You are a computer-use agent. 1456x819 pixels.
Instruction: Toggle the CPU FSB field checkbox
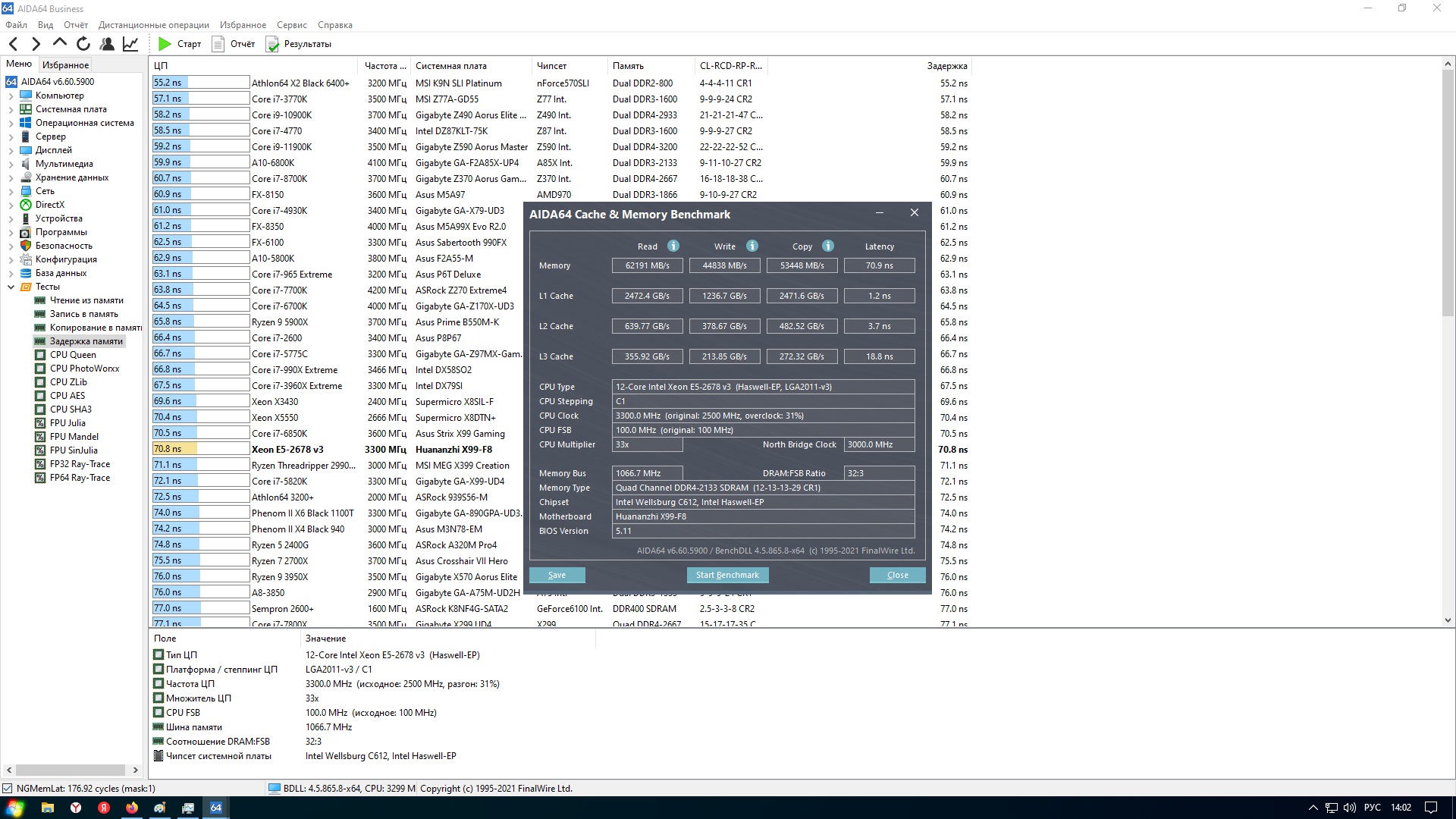point(158,712)
